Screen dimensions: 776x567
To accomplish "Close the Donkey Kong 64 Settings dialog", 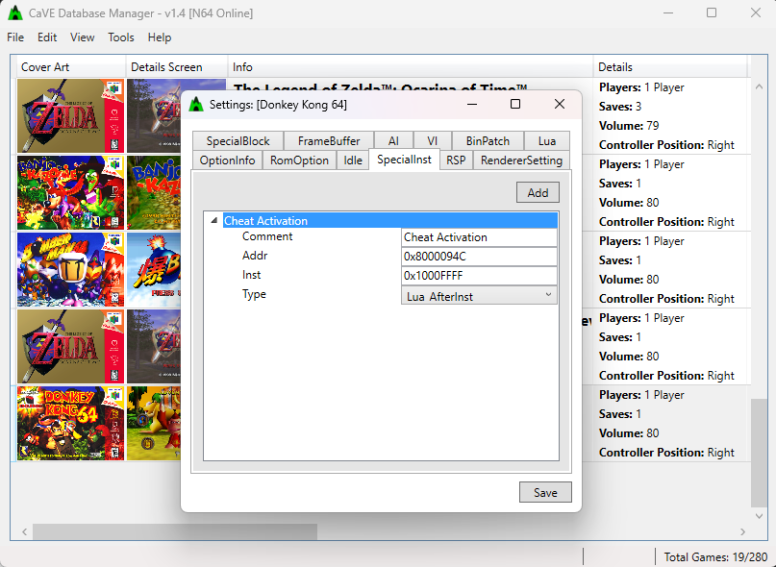I will 559,104.
